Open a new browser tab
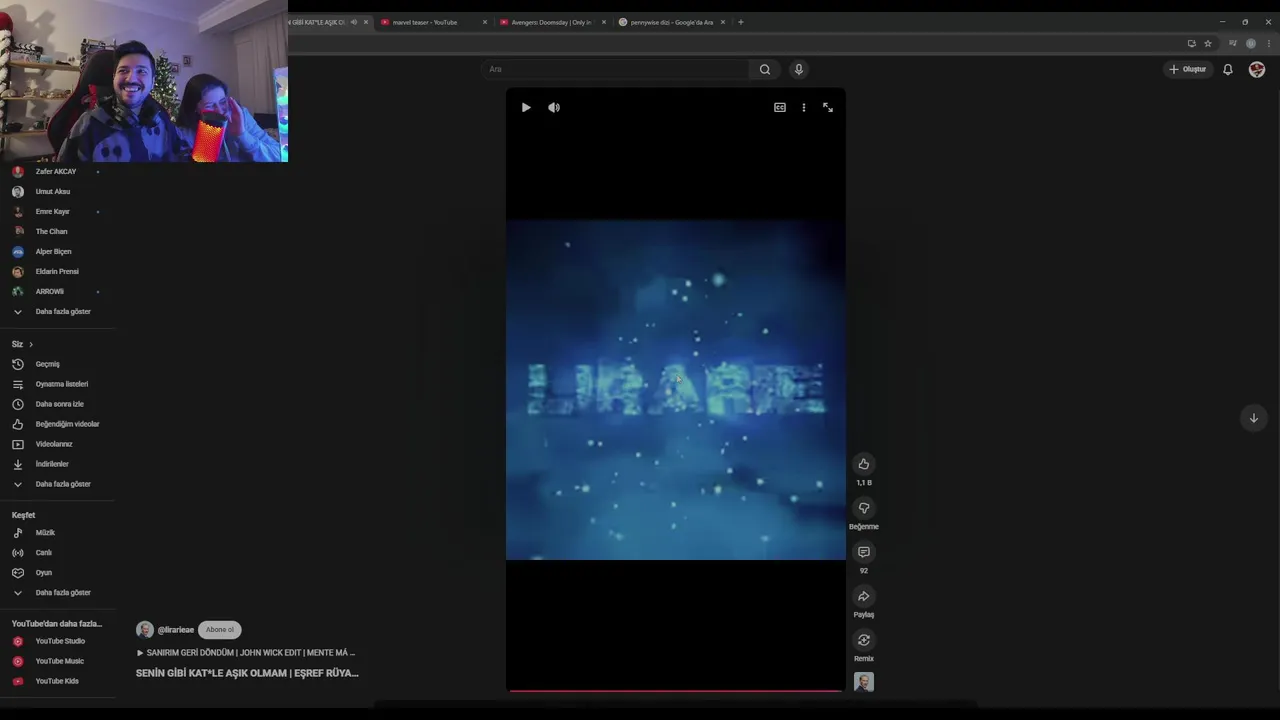The height and width of the screenshot is (720, 1280). pyautogui.click(x=741, y=22)
